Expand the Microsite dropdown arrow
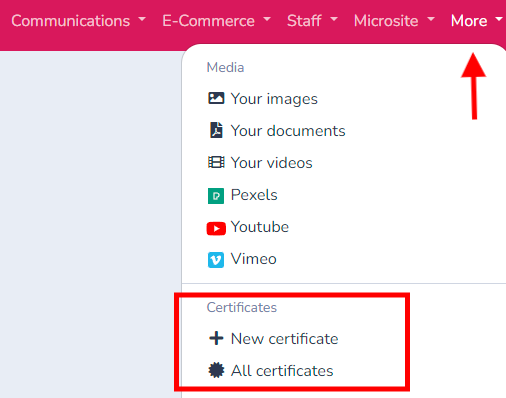The width and height of the screenshot is (506, 398). tap(431, 19)
